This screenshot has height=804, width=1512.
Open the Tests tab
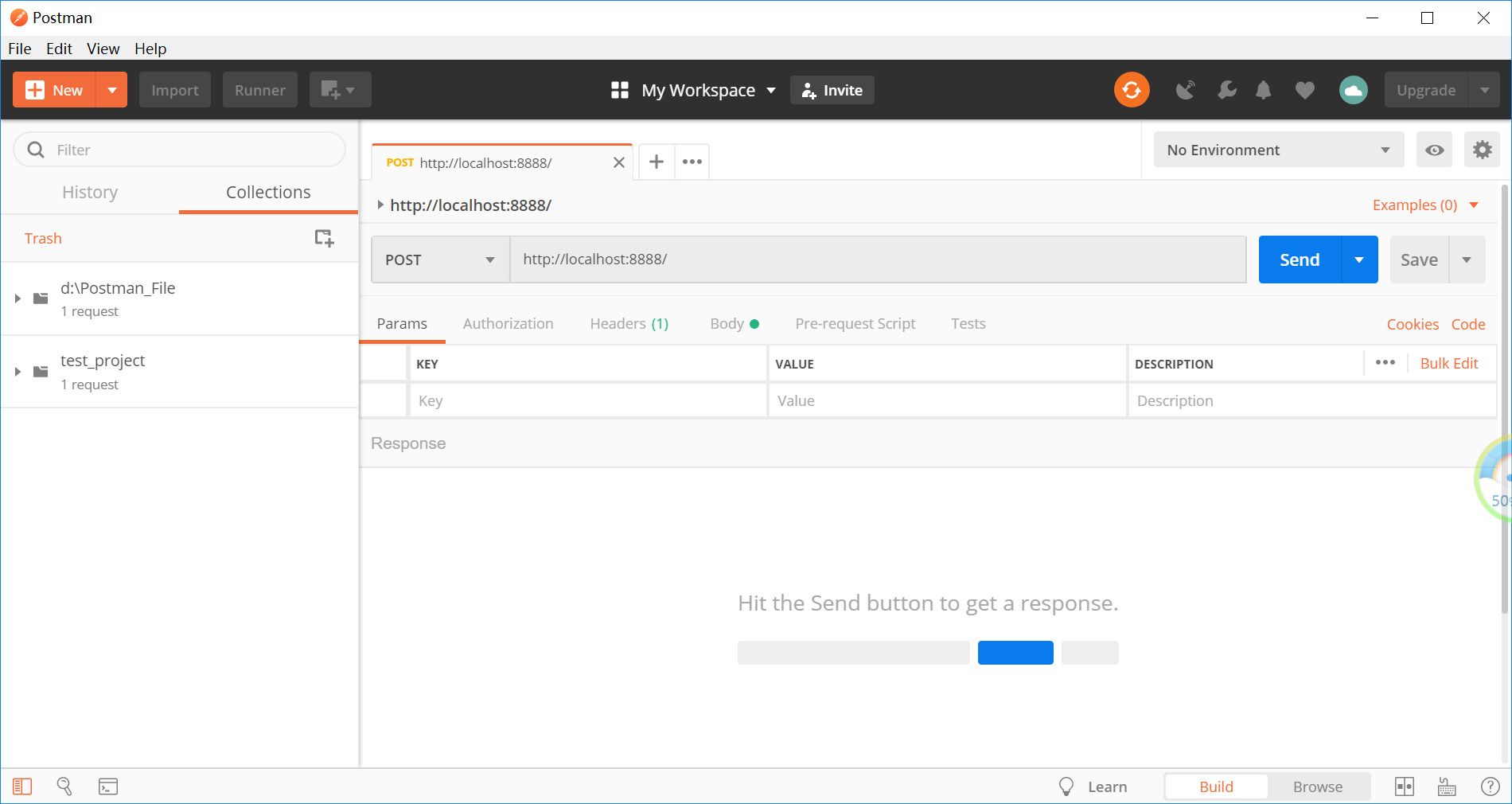click(968, 323)
